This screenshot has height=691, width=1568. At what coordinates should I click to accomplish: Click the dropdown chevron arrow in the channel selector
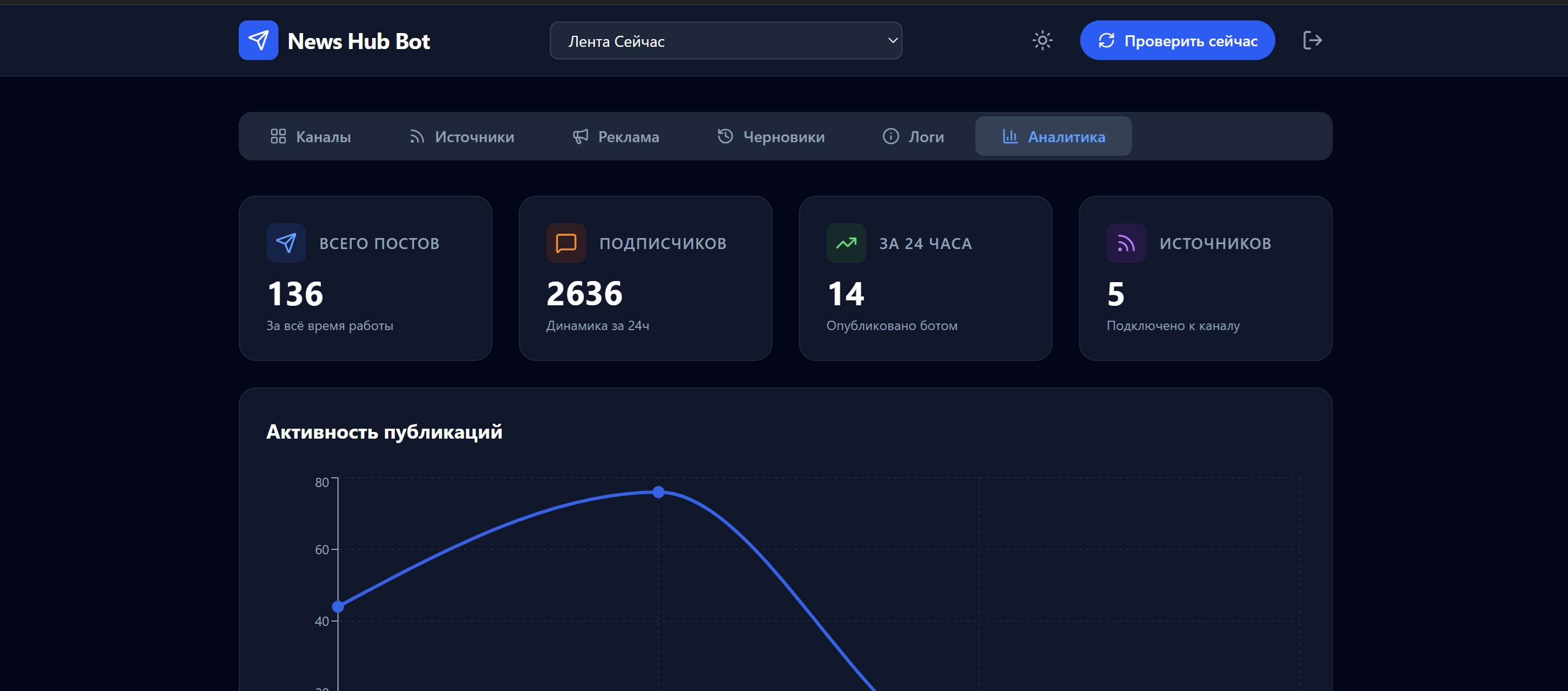point(893,41)
